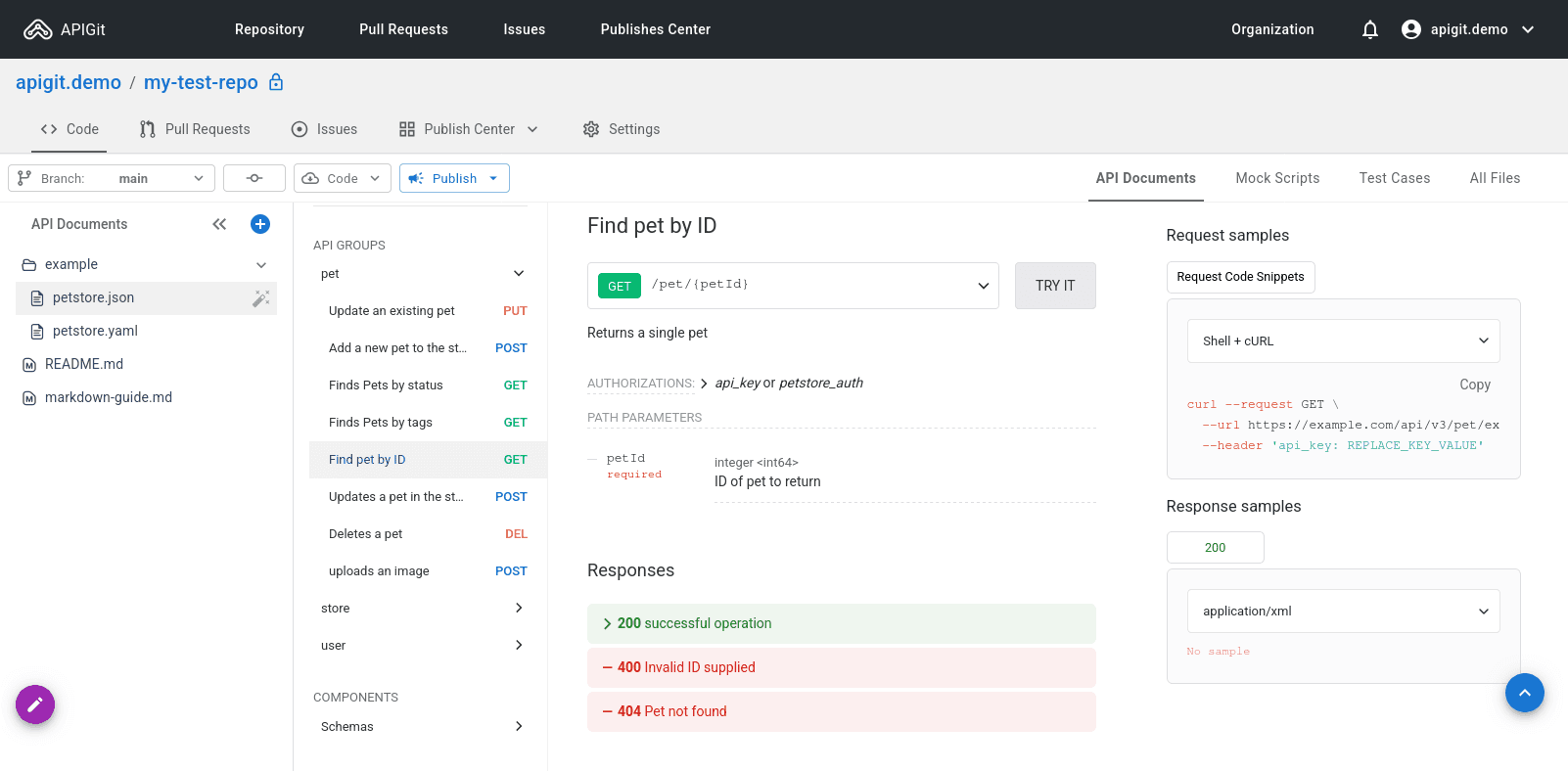Open the Shell + cURL language dropdown
The image size is (1568, 771).
[x=1343, y=340]
